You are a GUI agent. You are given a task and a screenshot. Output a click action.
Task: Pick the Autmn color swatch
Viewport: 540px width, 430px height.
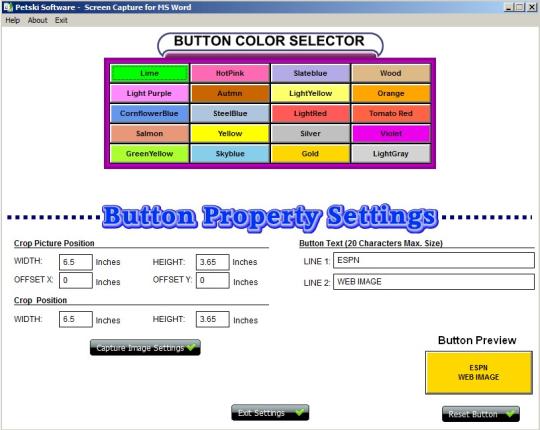[230, 93]
